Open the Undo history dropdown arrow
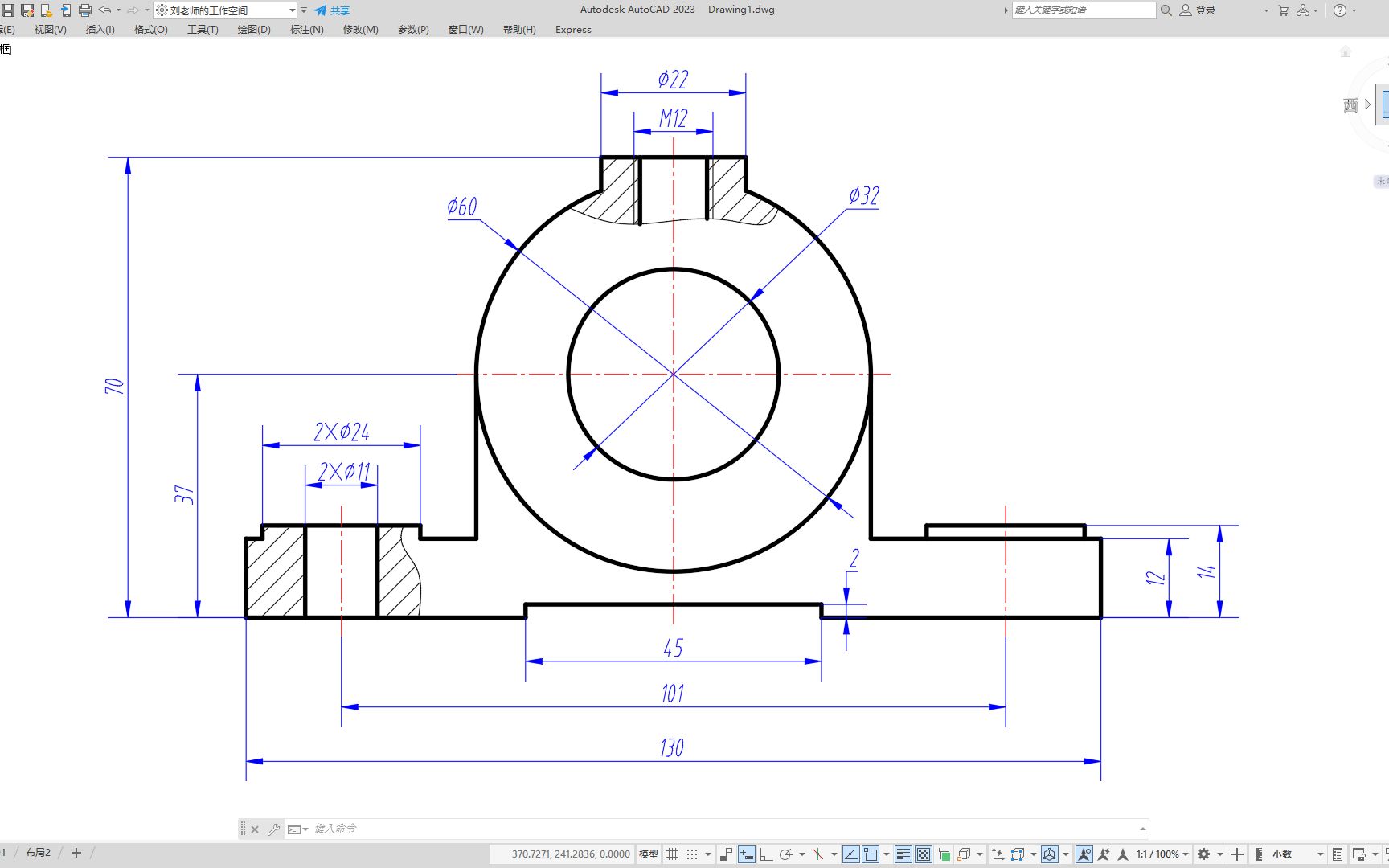The image size is (1389, 868). 119,10
